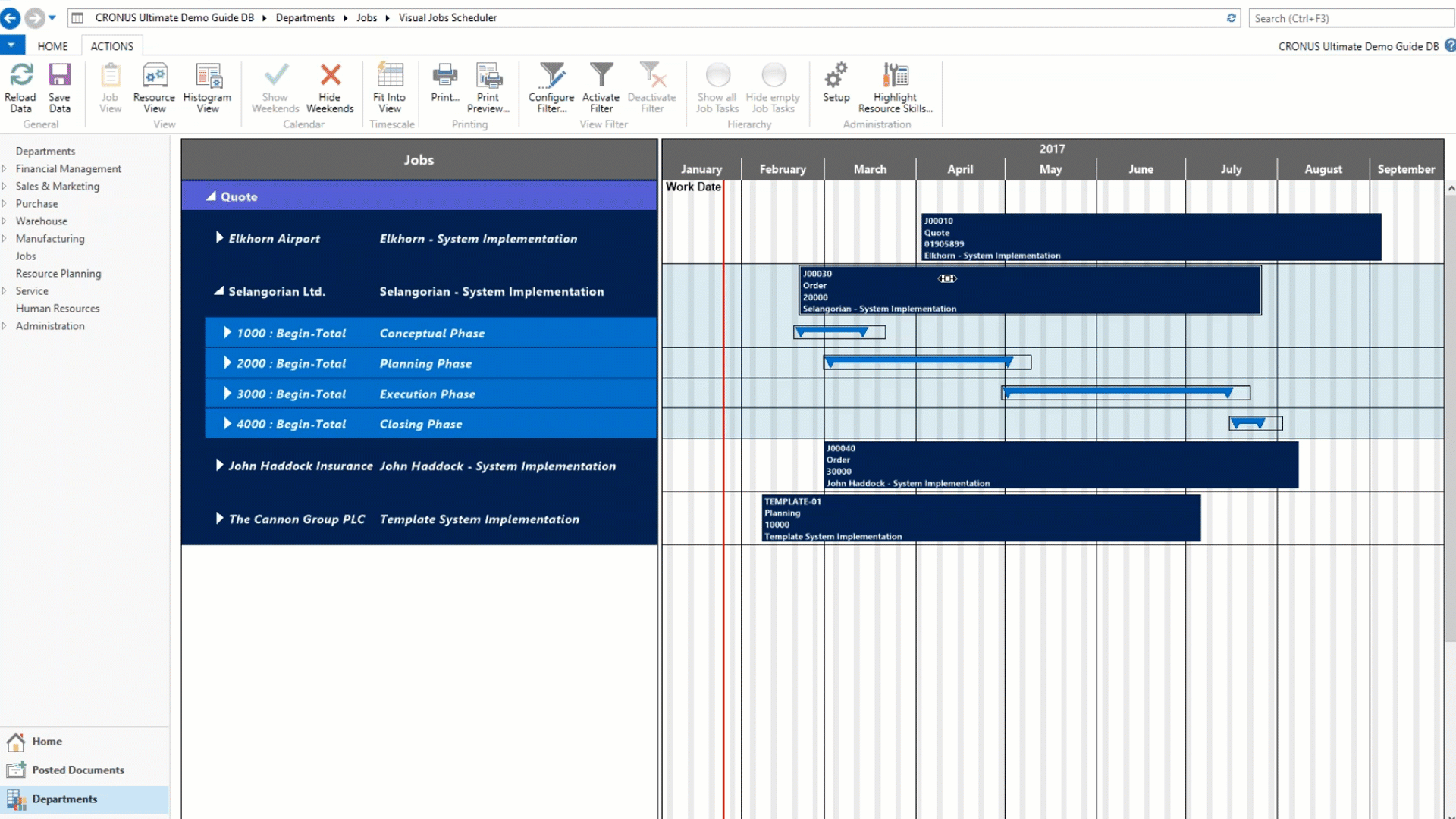Click the Print icon

pos(445,74)
